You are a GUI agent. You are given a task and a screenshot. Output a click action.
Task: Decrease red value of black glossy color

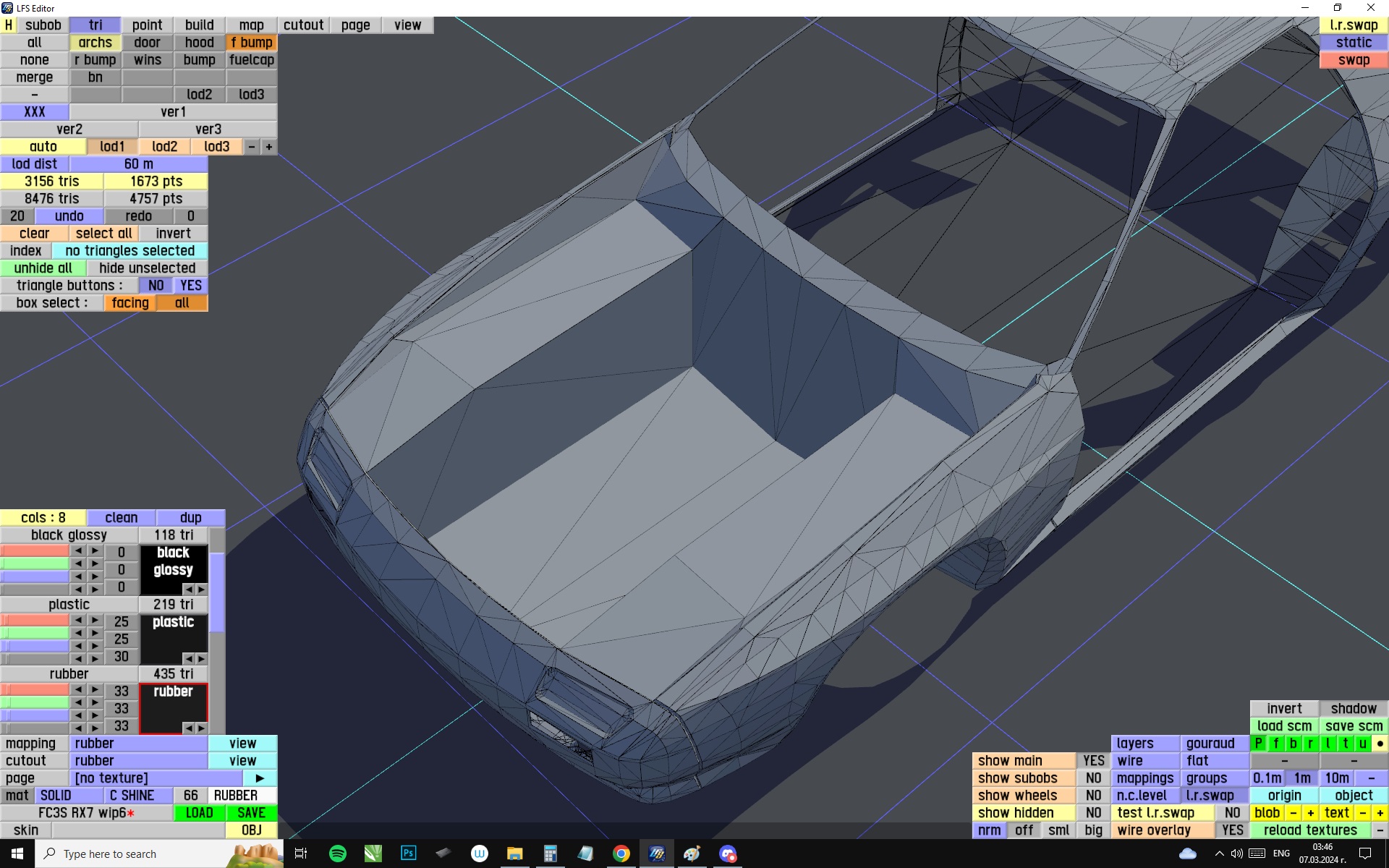coord(78,552)
